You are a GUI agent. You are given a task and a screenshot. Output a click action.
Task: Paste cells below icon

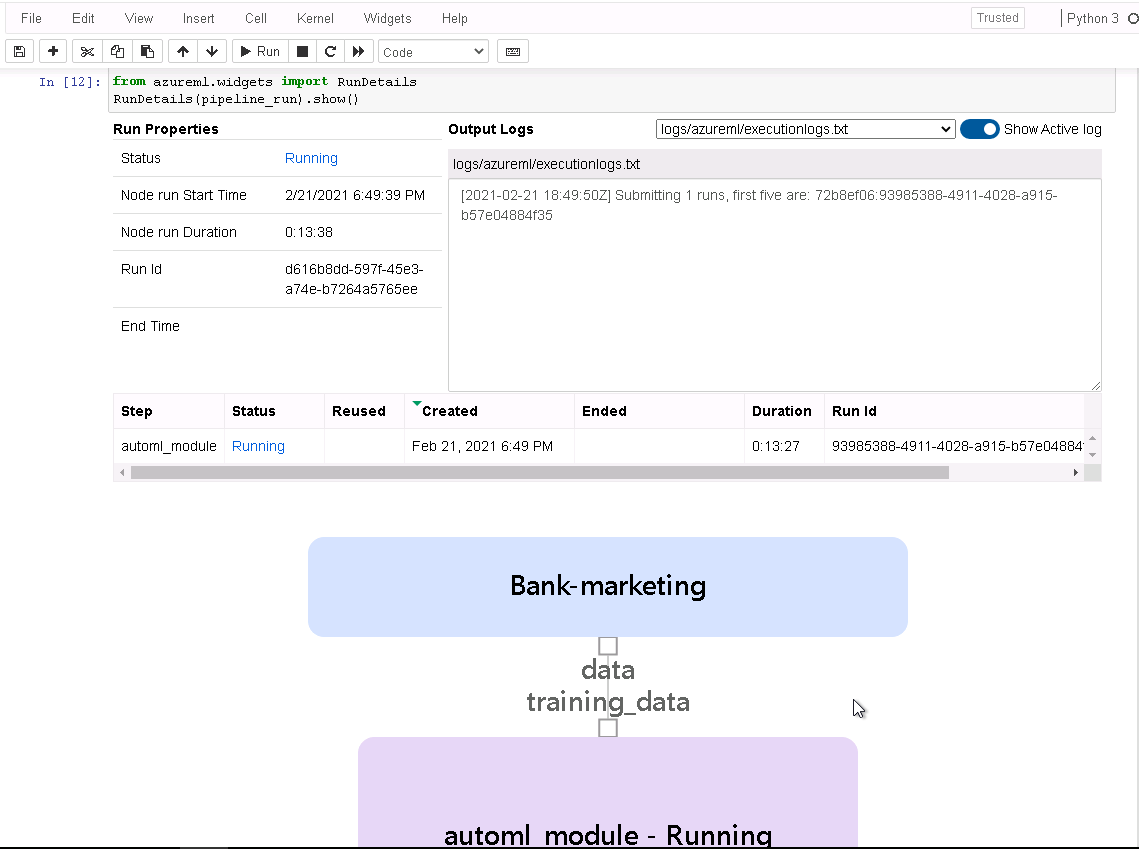(x=147, y=52)
